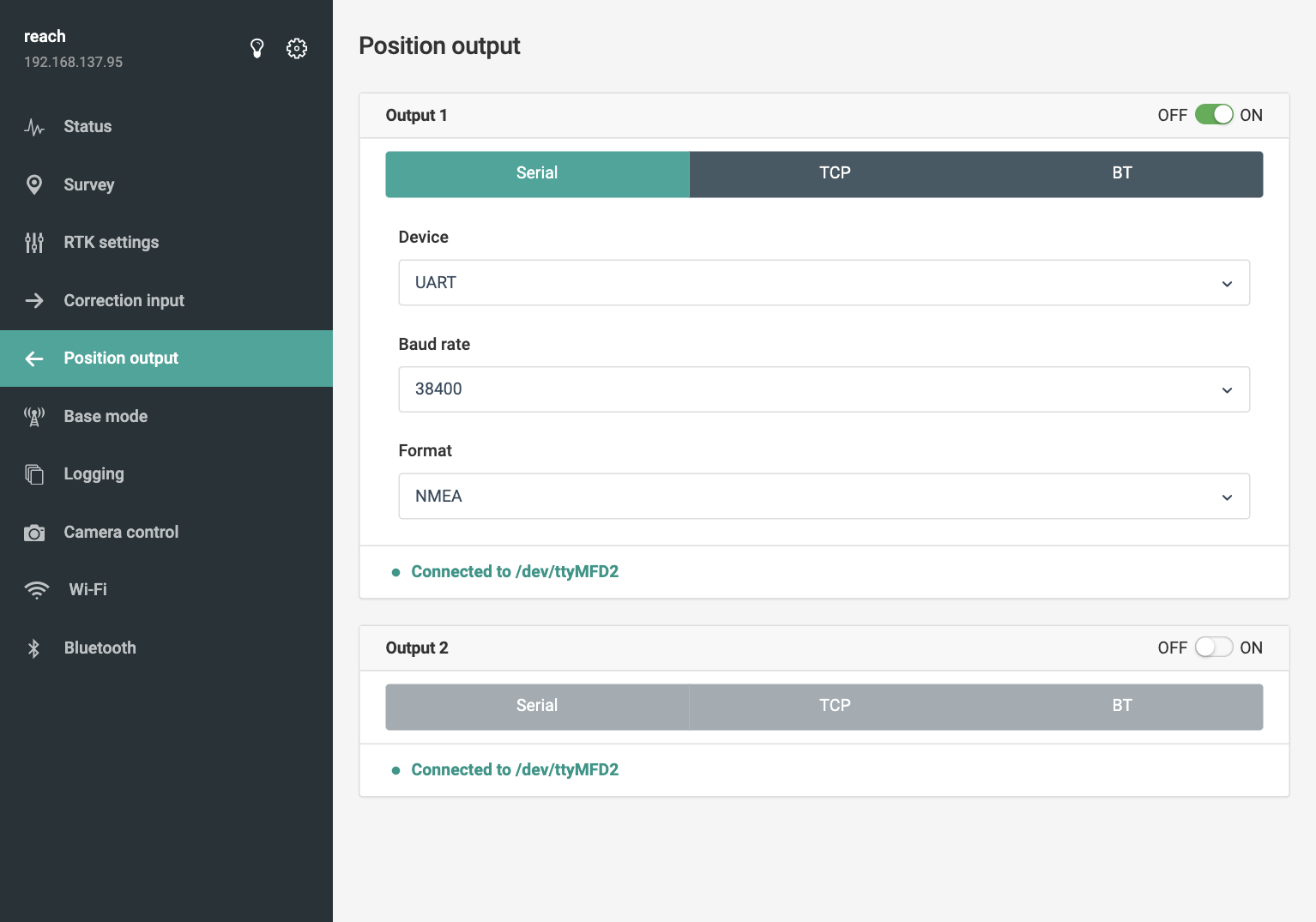Select Serial tab in Output 1

537,174
